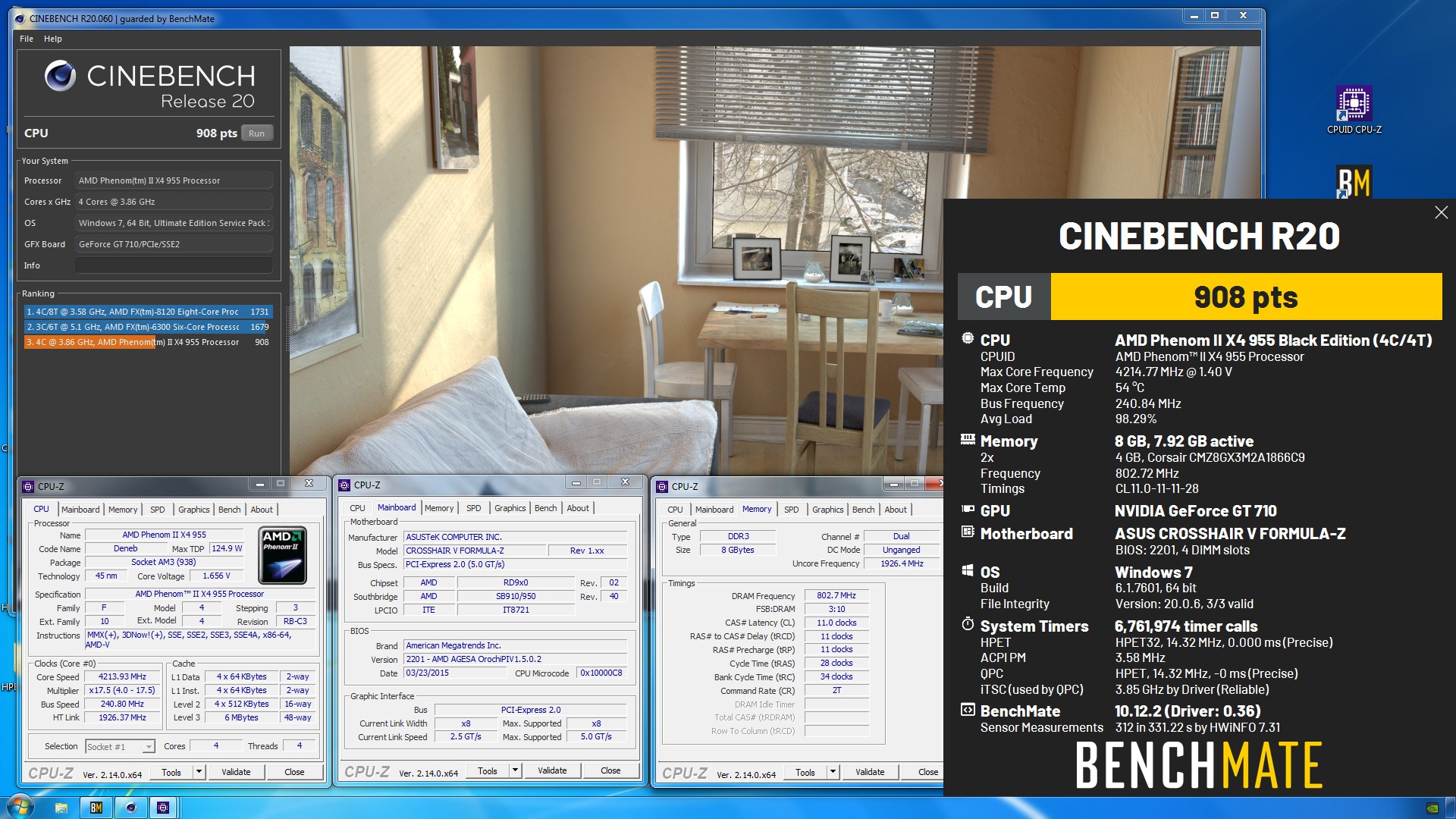Expand Tools dropdown arrow in the first CPU-Z window
Image resolution: width=1456 pixels, height=819 pixels.
[199, 772]
